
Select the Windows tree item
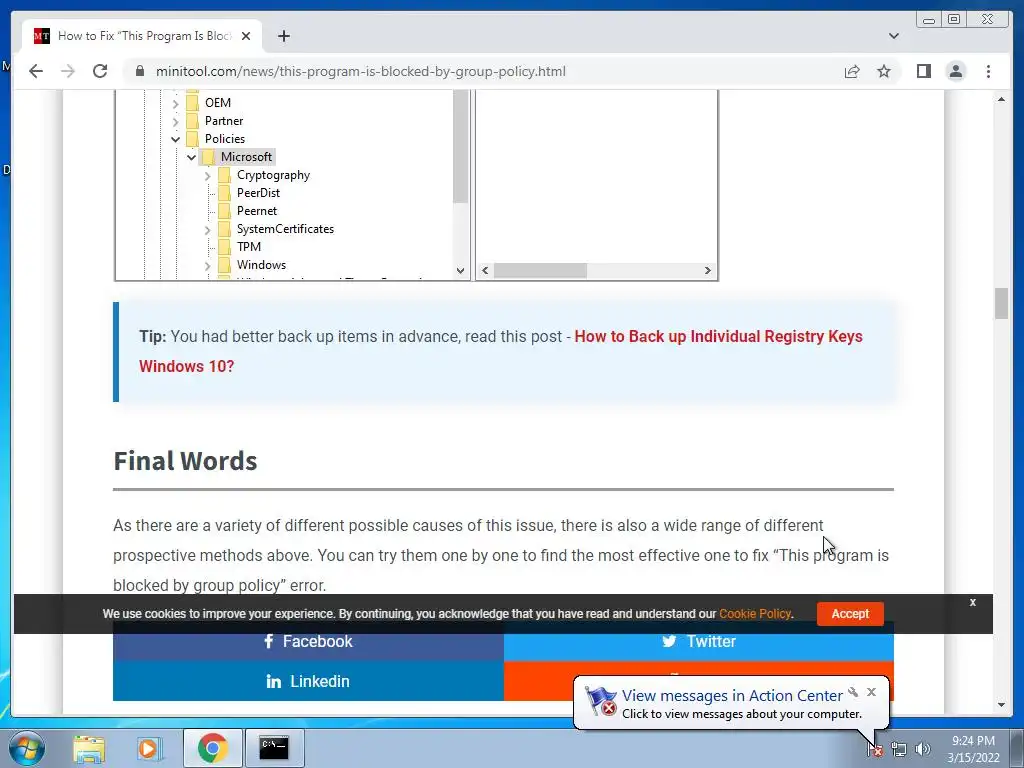(261, 264)
